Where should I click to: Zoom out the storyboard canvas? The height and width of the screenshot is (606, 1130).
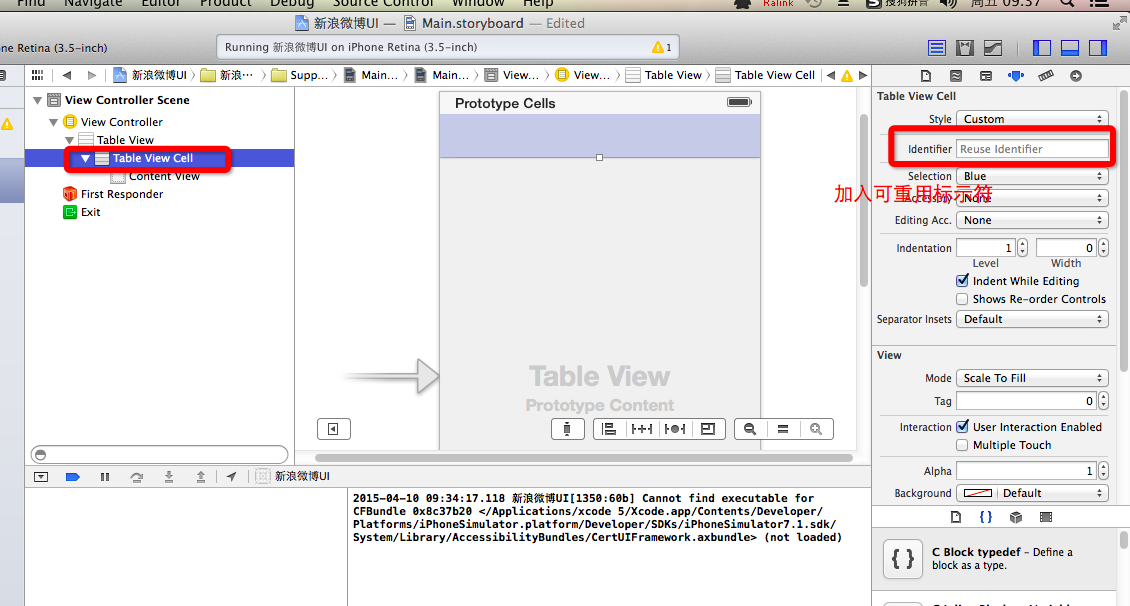[750, 429]
